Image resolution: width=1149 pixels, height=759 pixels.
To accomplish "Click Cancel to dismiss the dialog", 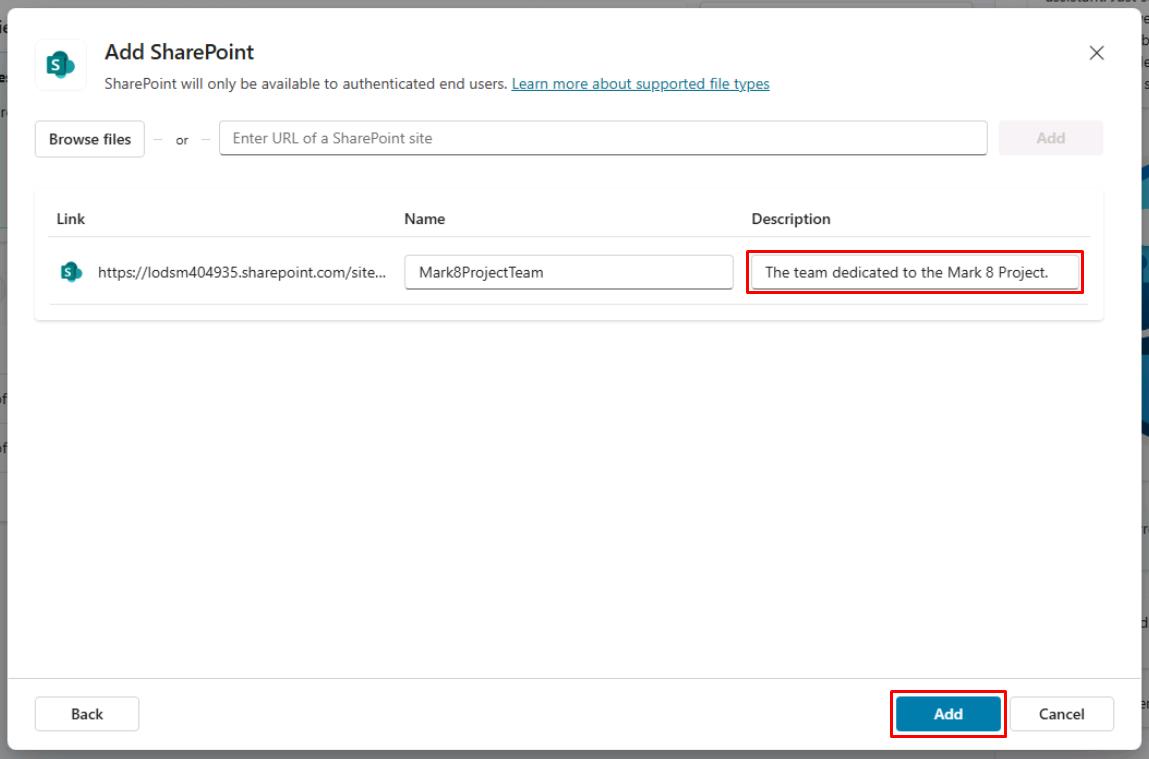I will [x=1061, y=713].
